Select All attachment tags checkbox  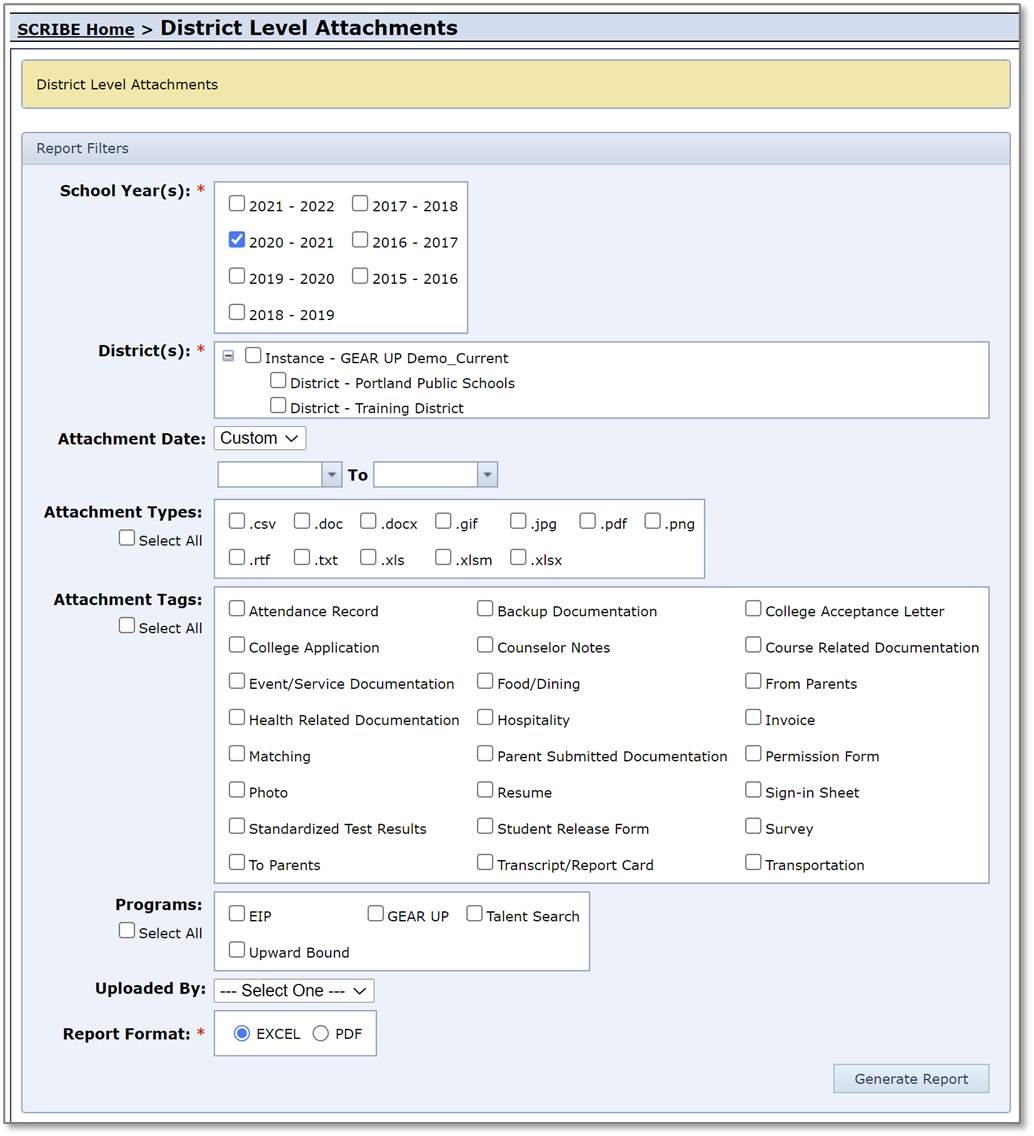(x=127, y=626)
